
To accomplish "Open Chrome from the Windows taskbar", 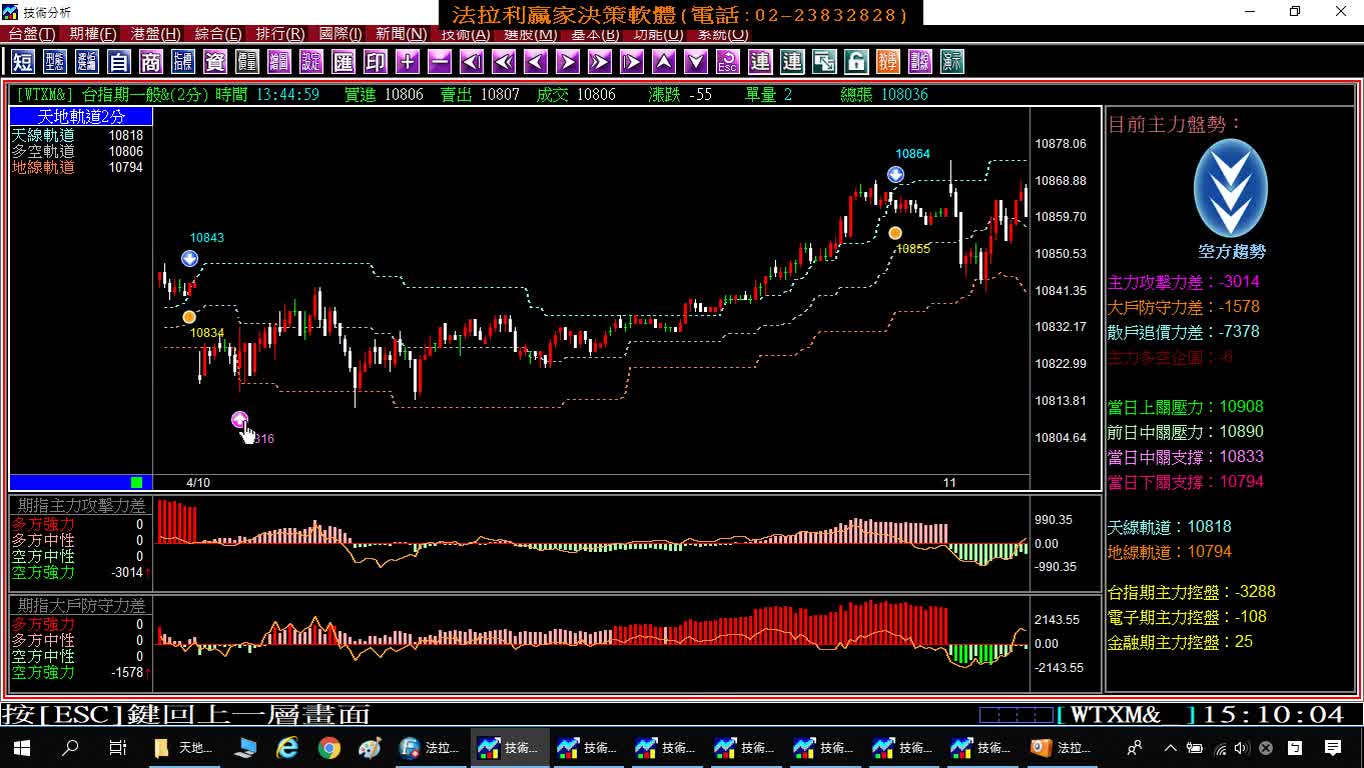I will [329, 747].
